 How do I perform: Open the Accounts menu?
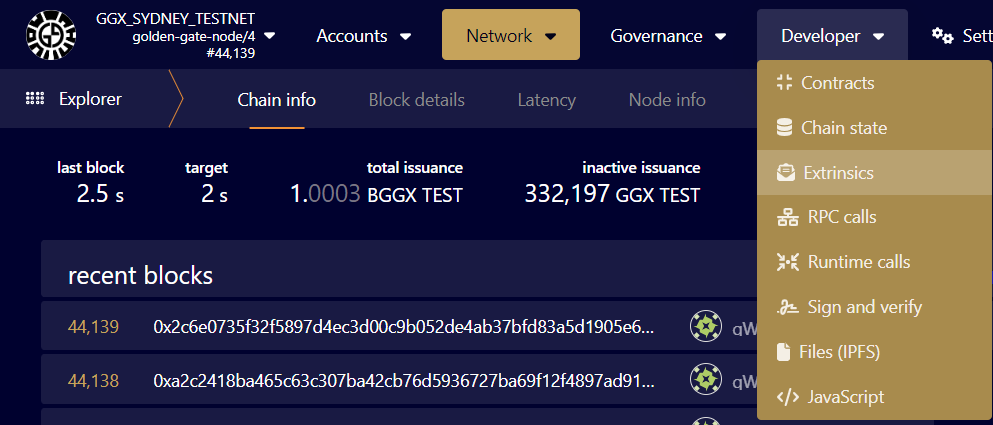(364, 36)
